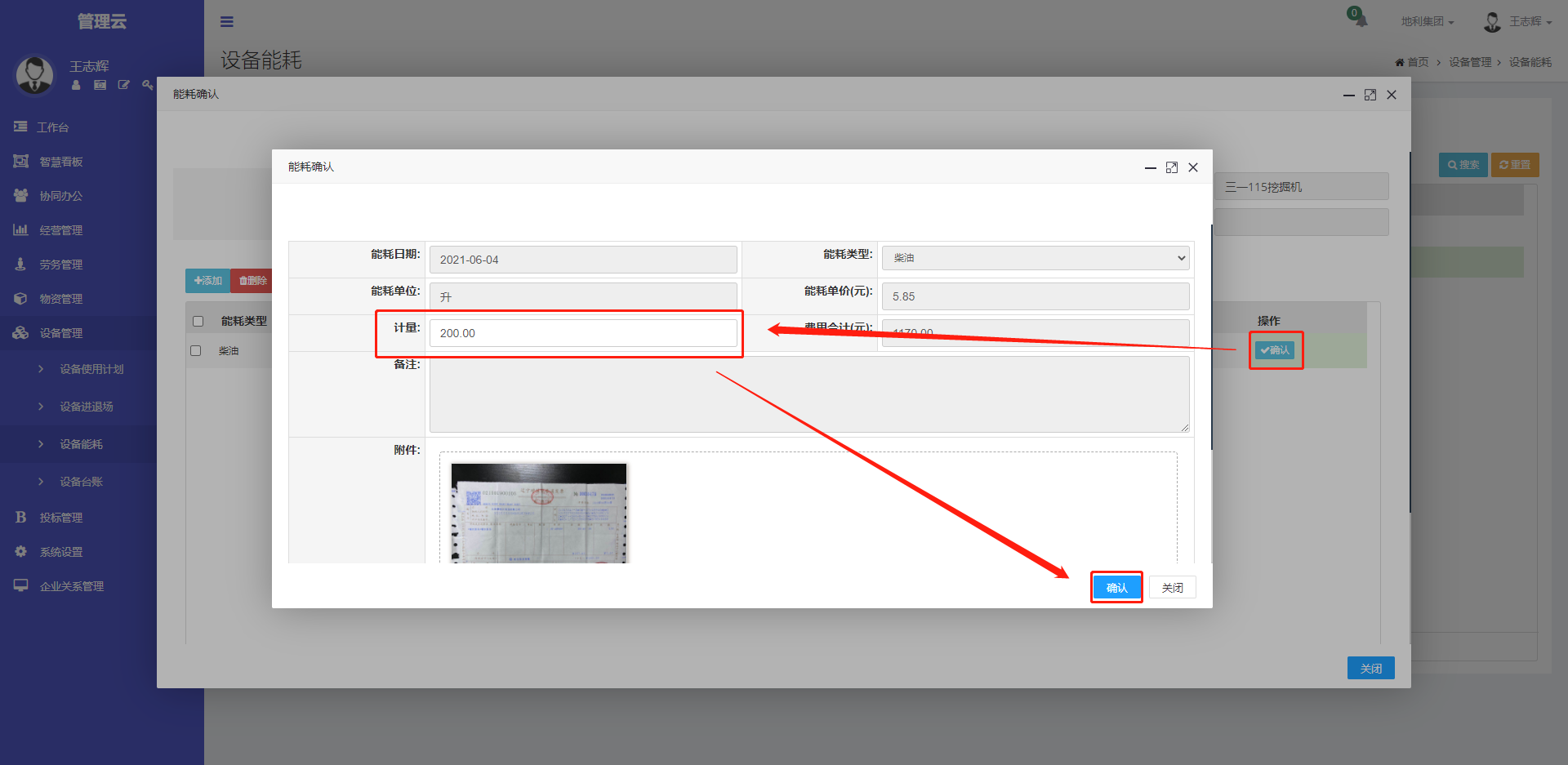Screen dimensions: 1568x765
Task: Click the blue 确认 button in dialog
Action: 1116,588
